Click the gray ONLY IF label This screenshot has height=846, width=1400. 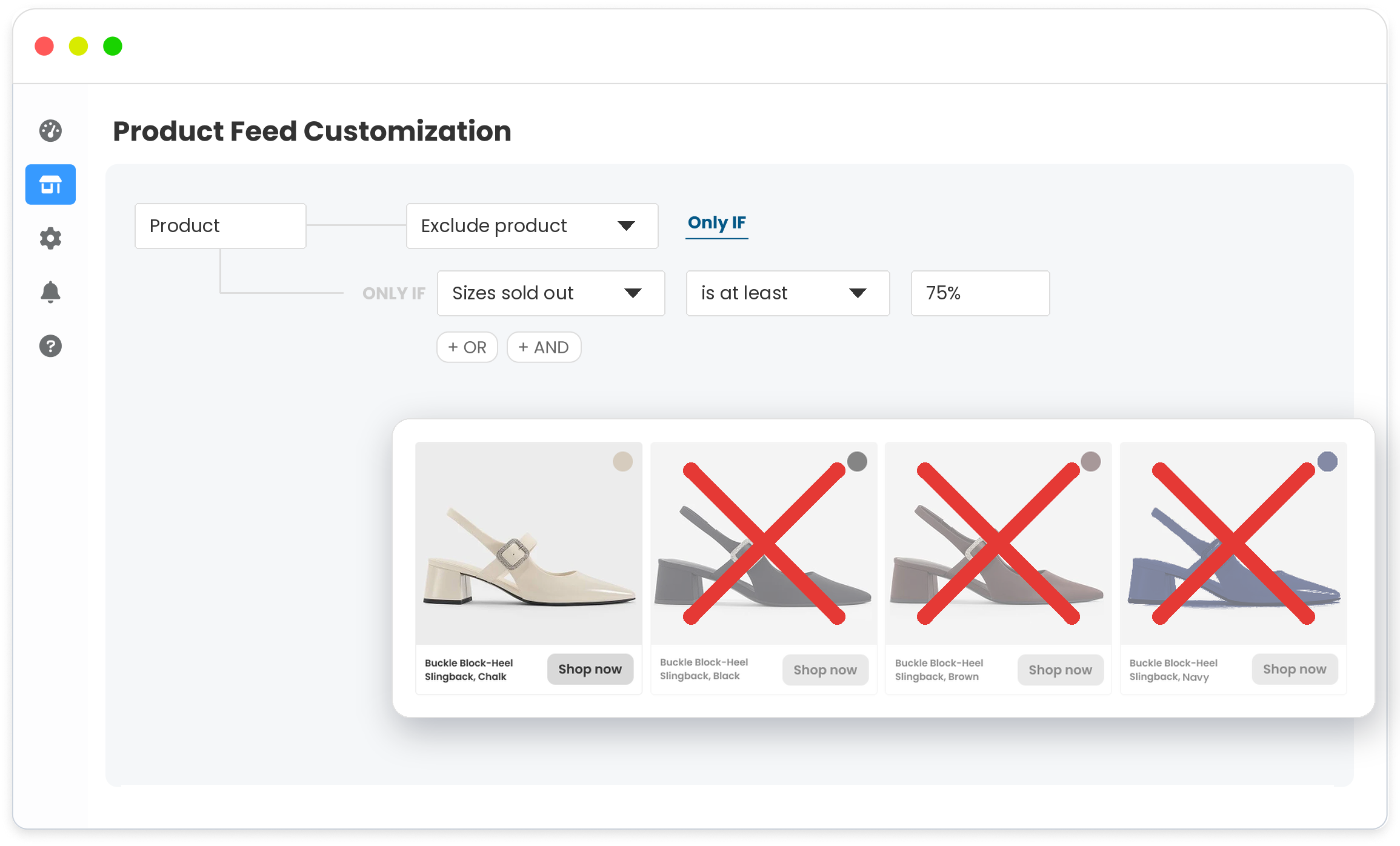(x=394, y=293)
